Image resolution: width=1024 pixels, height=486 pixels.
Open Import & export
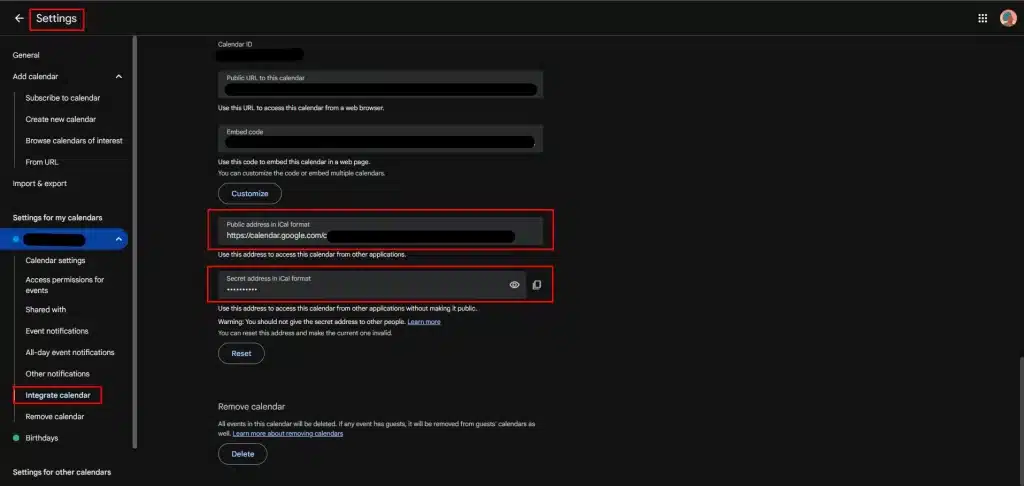39,183
